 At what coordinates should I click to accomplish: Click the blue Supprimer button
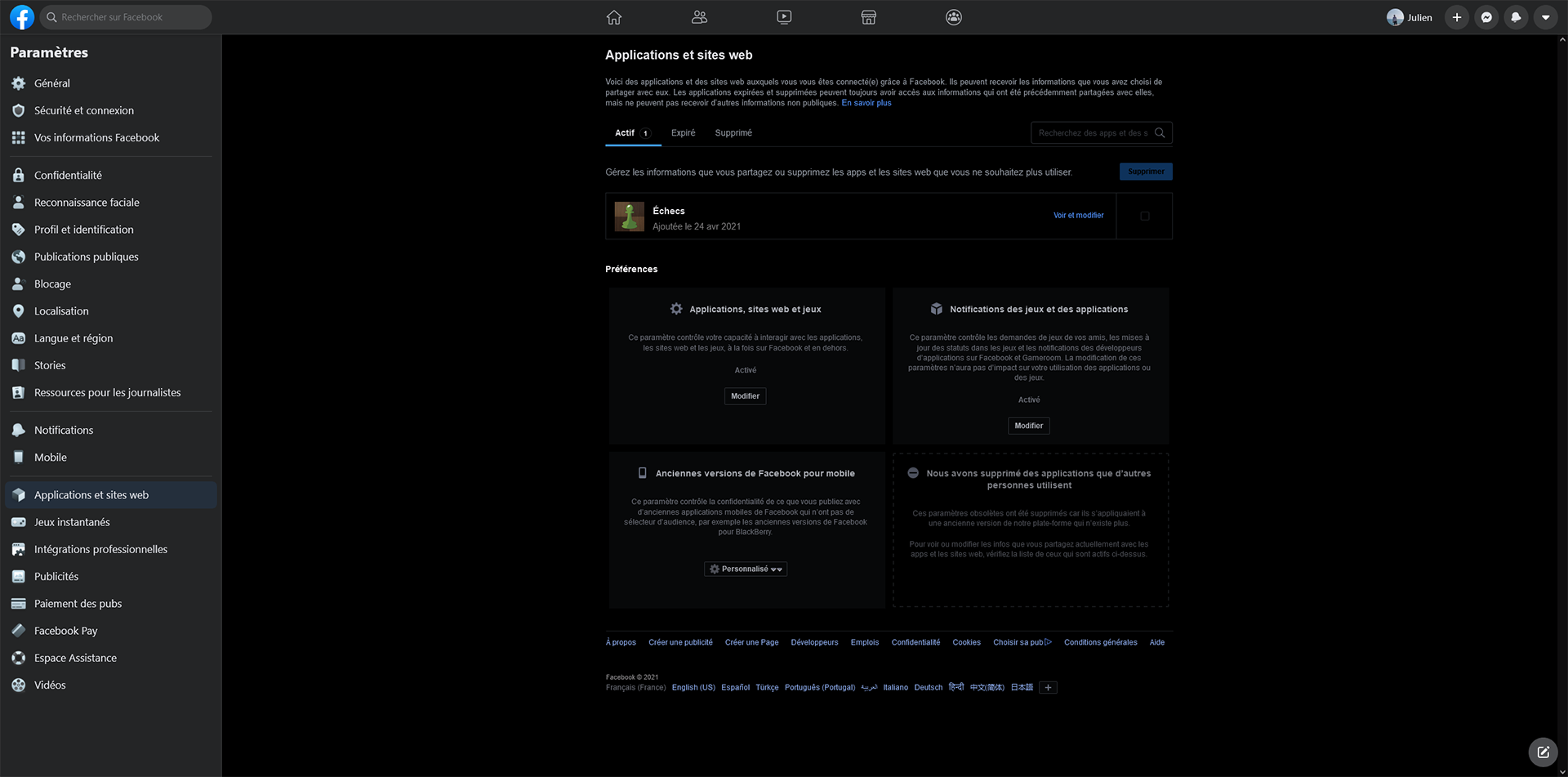coord(1146,172)
